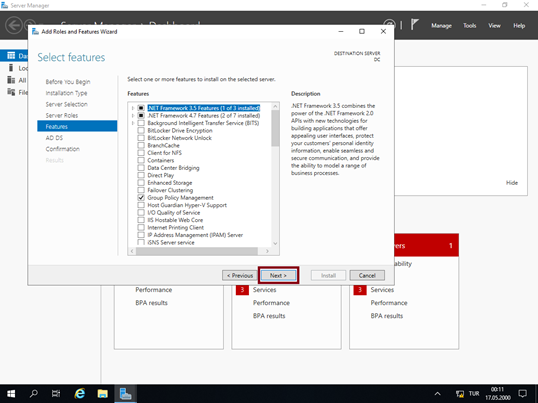Click the Server Manager back arrow
The image size is (538, 403).
[x=14, y=25]
